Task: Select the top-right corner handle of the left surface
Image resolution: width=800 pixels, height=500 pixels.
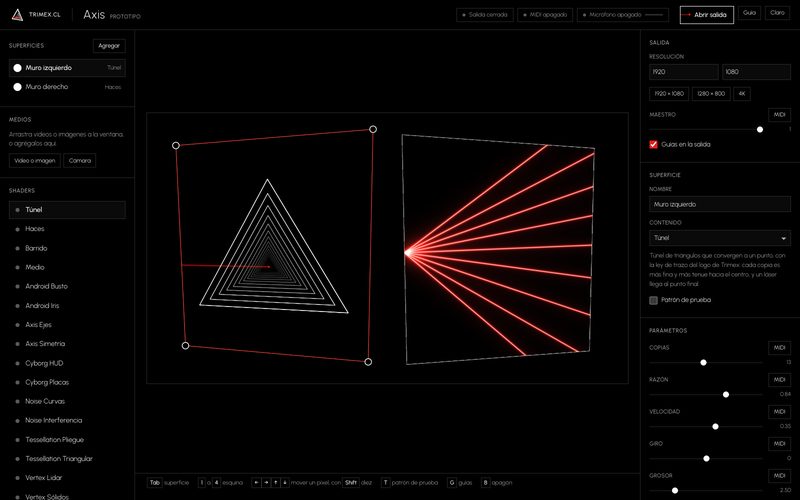Action: click(373, 129)
